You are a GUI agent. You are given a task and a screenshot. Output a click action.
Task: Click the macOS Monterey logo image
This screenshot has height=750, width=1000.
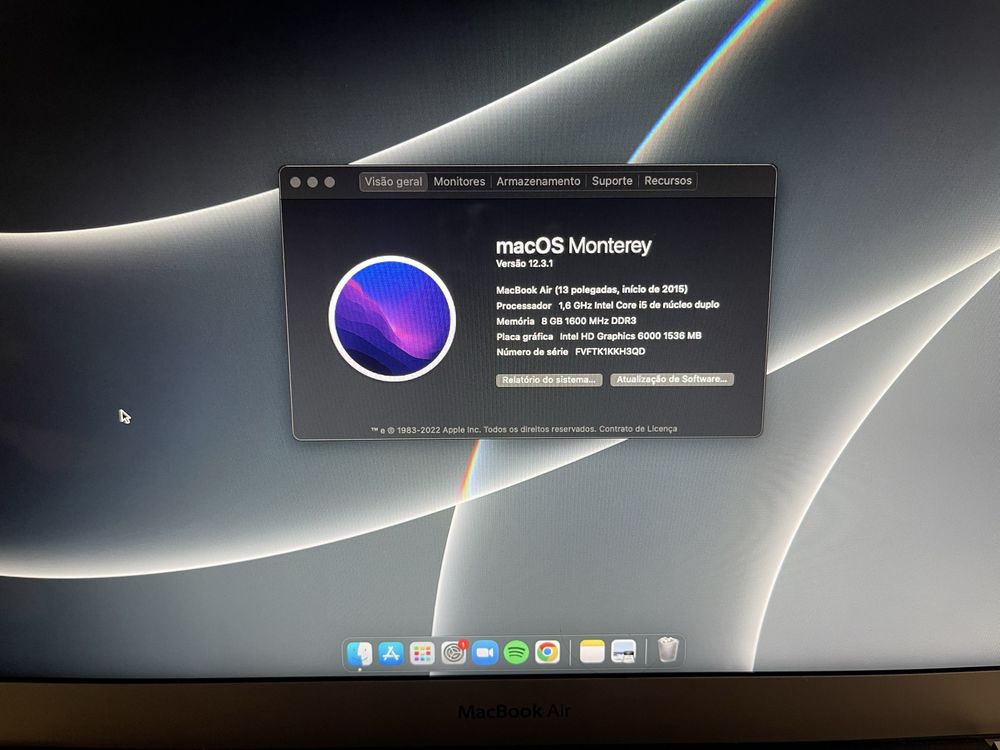[x=392, y=318]
